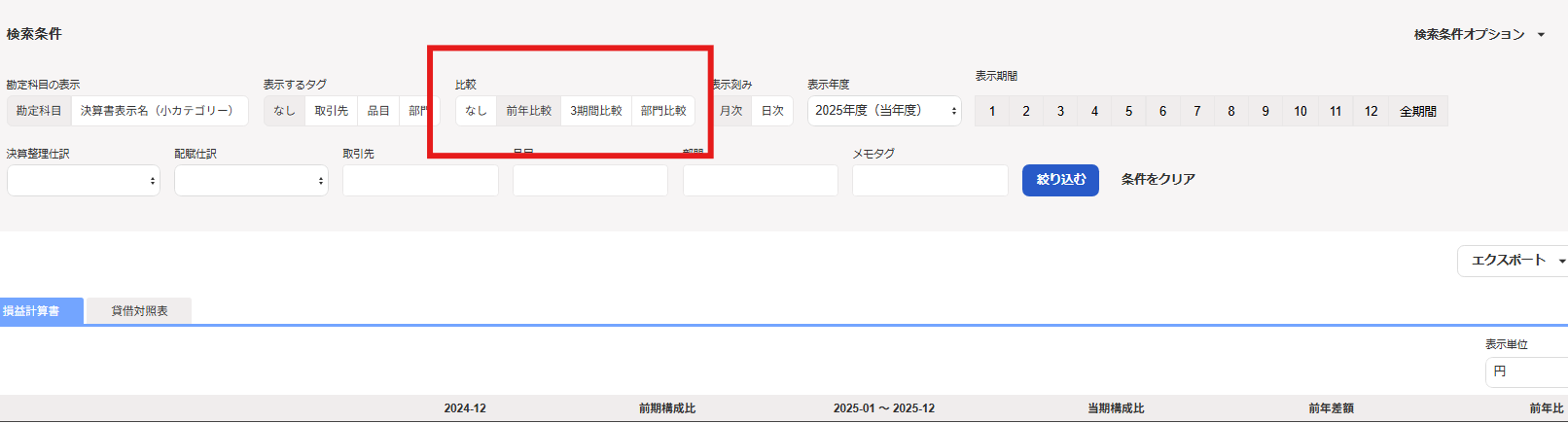Select 3期間比較 comparison option
This screenshot has height=424, width=1568.
click(595, 111)
